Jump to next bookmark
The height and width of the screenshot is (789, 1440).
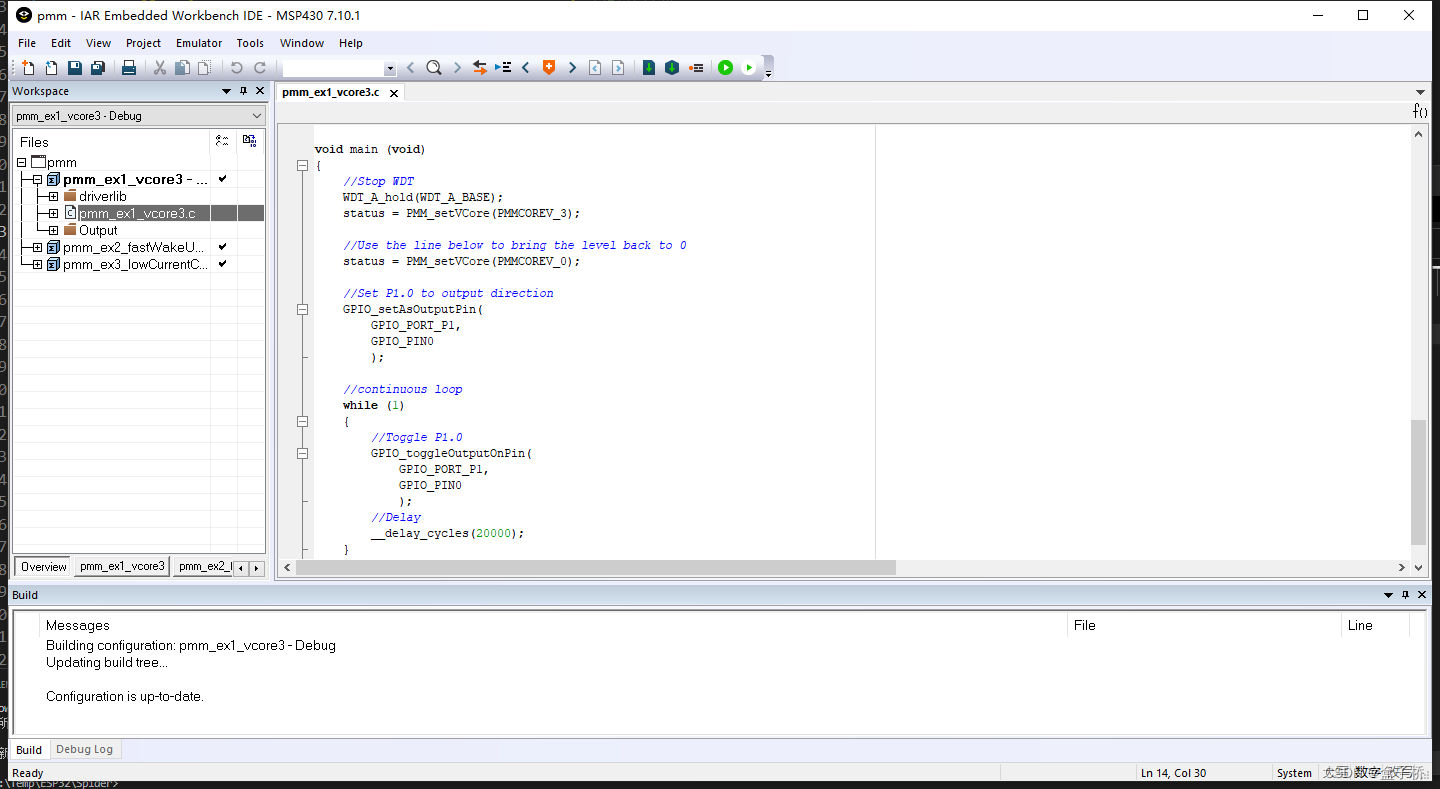[572, 68]
